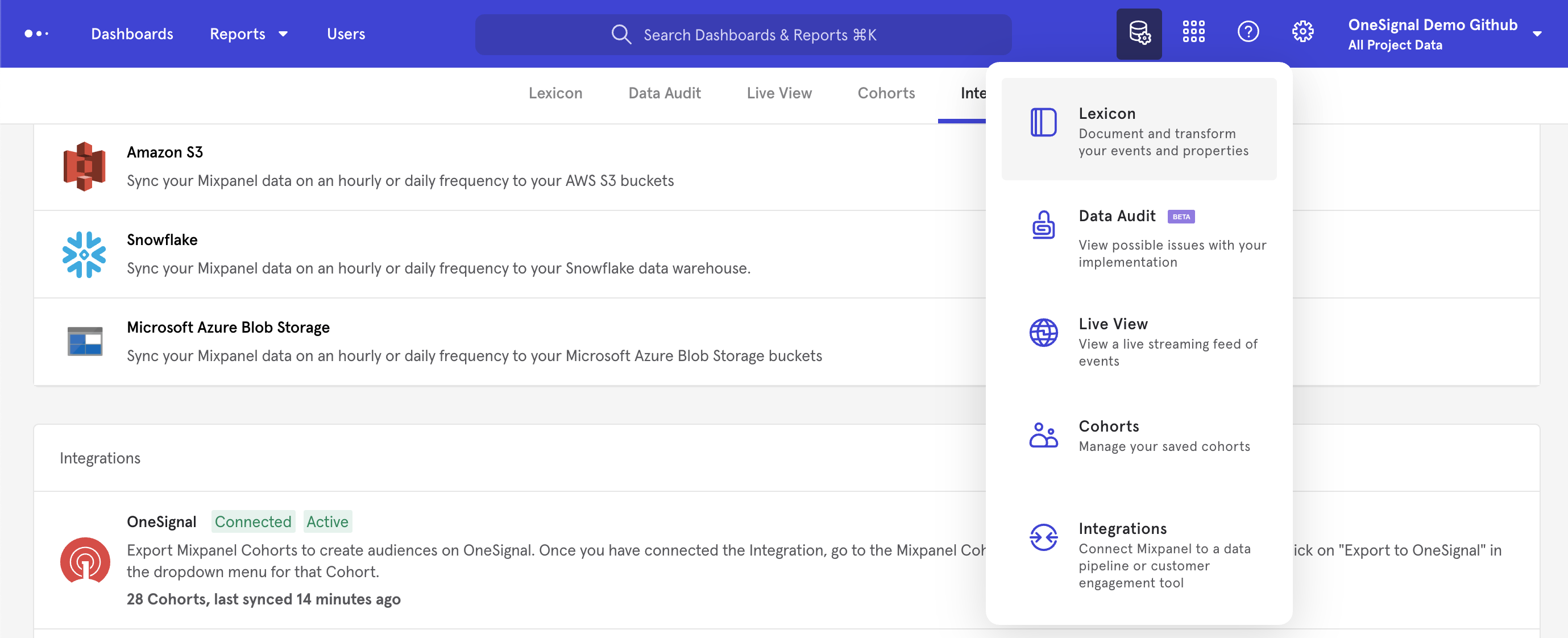Select Live View in the dropdown menu
This screenshot has height=638, width=1568.
click(1139, 341)
